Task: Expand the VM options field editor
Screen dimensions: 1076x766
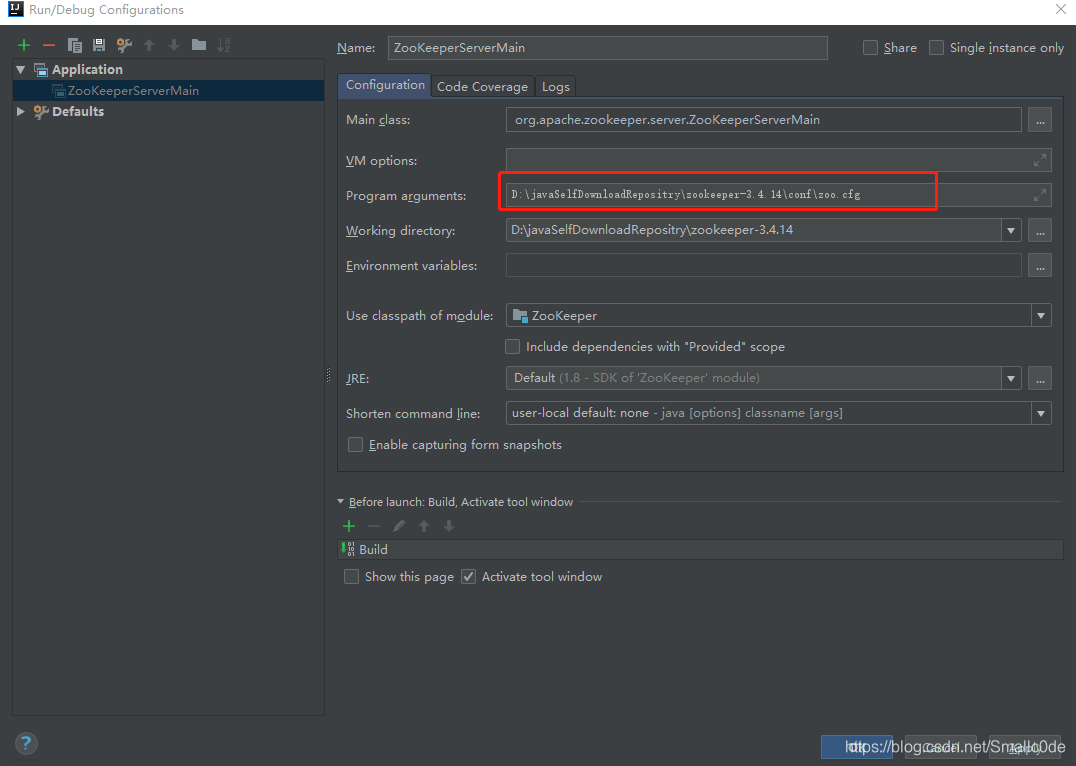Action: coord(1040,160)
